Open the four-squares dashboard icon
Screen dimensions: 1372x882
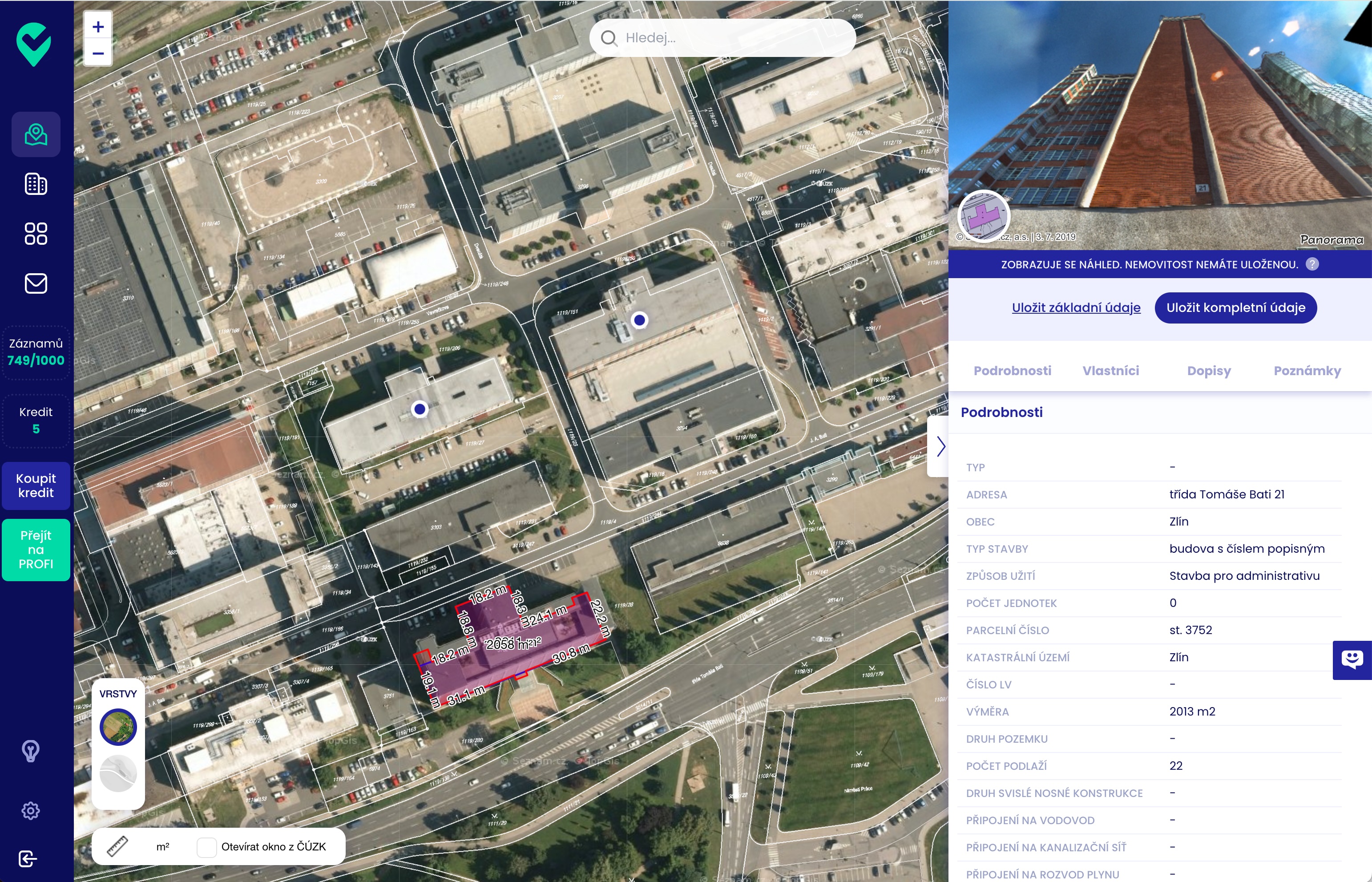click(x=36, y=234)
